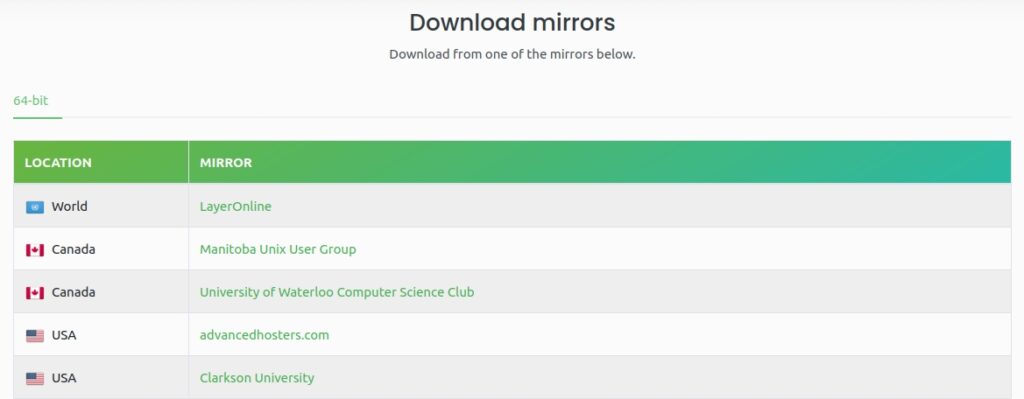Click the USA flag in the Clarkson University row
Screen dimensions: 1024x399
35,378
